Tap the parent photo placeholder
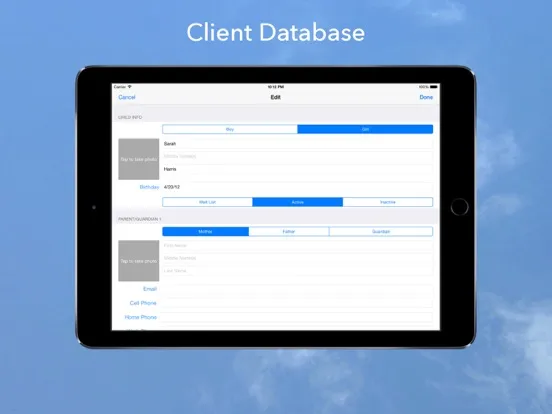Image resolution: width=552 pixels, height=414 pixels. coord(139,261)
